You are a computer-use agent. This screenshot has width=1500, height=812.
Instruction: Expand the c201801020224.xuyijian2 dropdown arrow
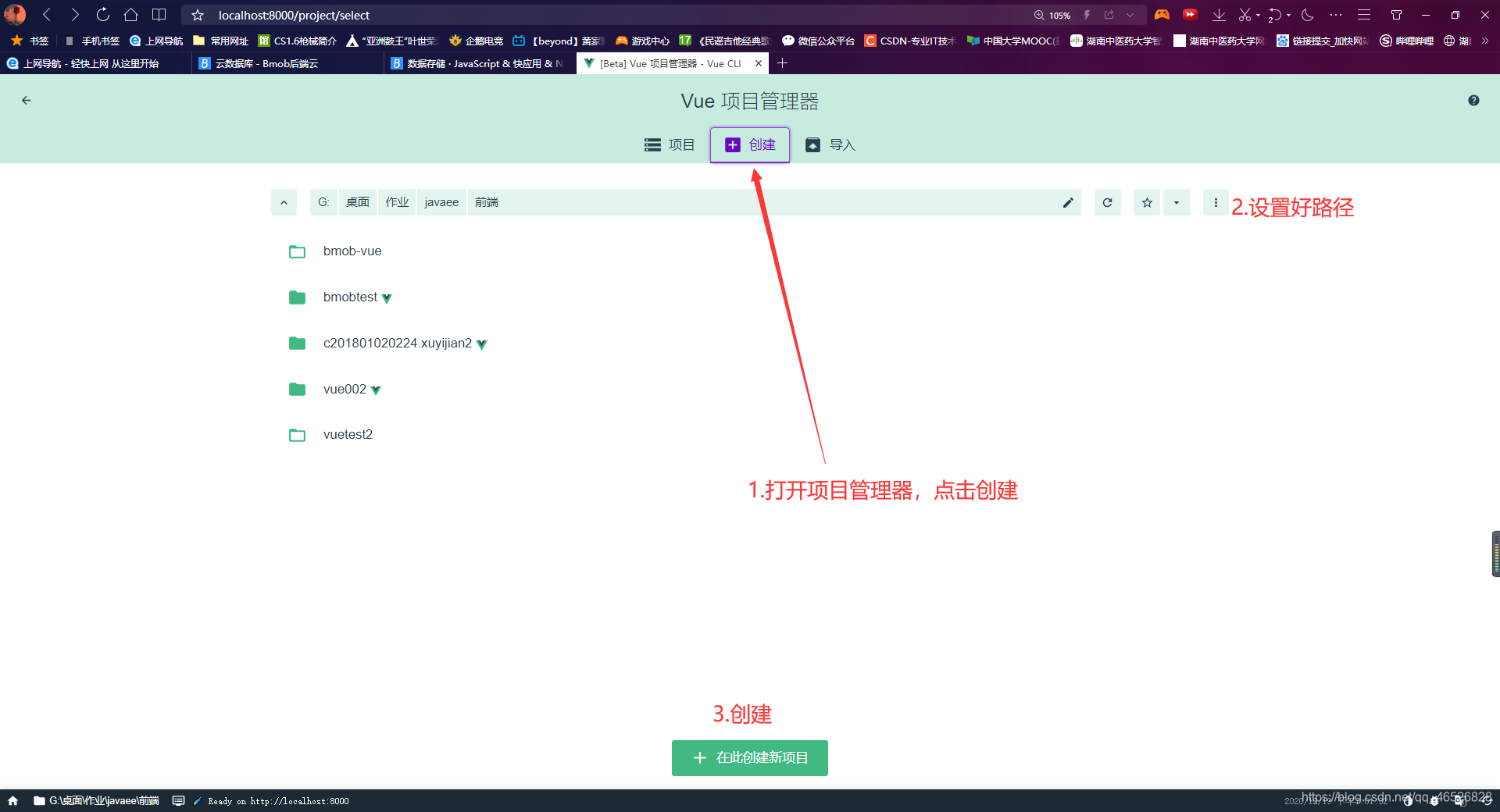click(482, 344)
